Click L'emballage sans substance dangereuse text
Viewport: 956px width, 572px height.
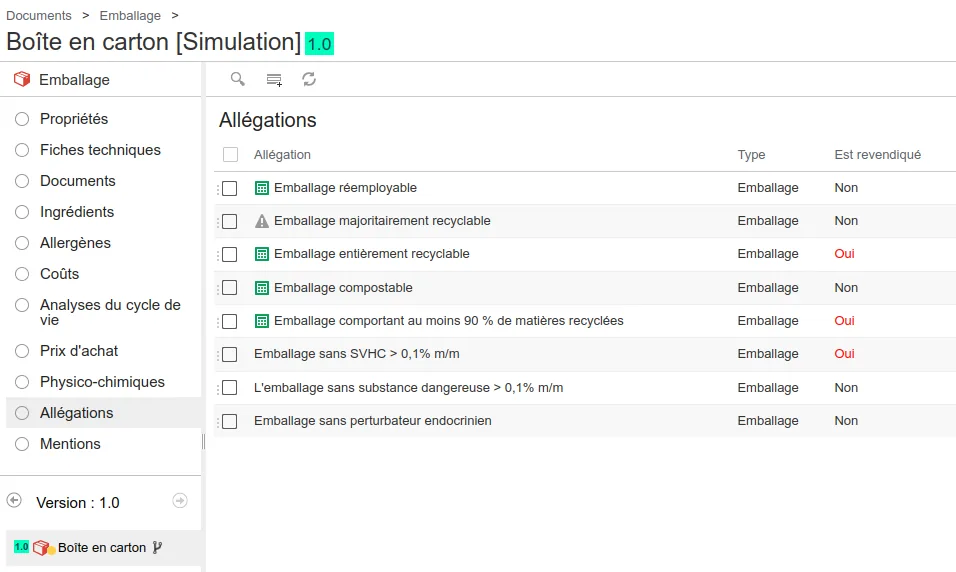(408, 388)
